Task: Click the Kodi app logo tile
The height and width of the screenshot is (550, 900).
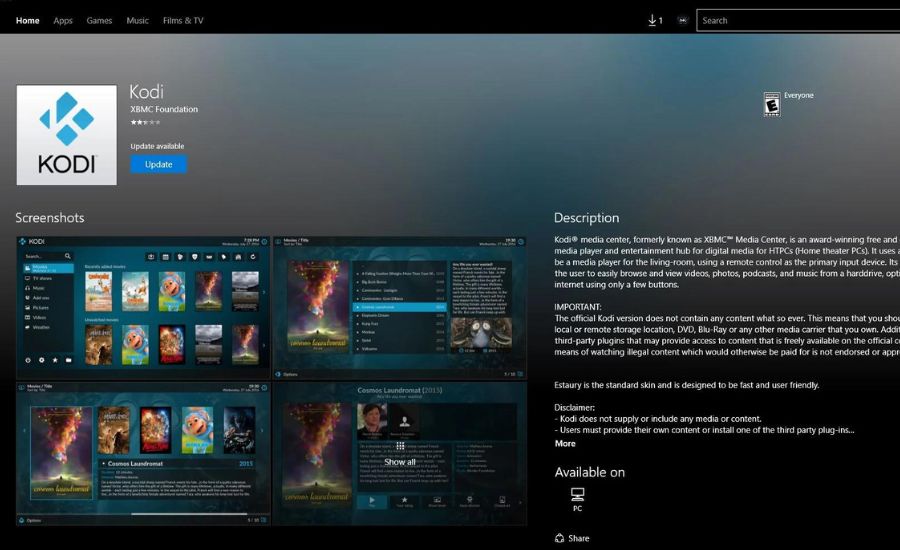Action: [67, 135]
